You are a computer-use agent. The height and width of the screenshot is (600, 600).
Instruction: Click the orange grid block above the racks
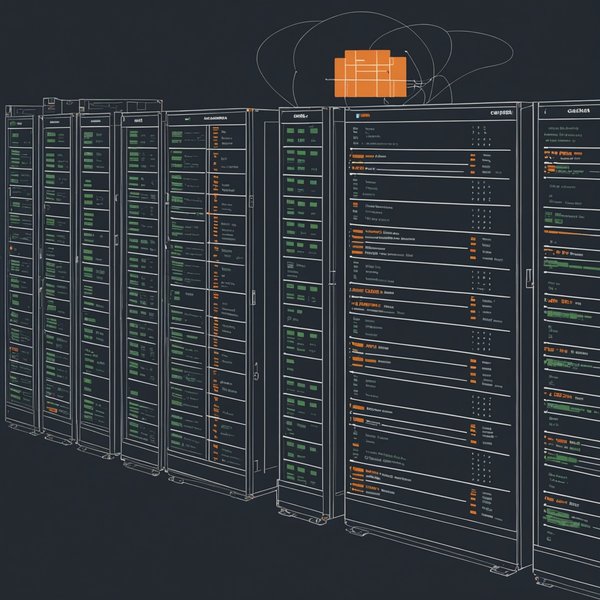pyautogui.click(x=370, y=77)
